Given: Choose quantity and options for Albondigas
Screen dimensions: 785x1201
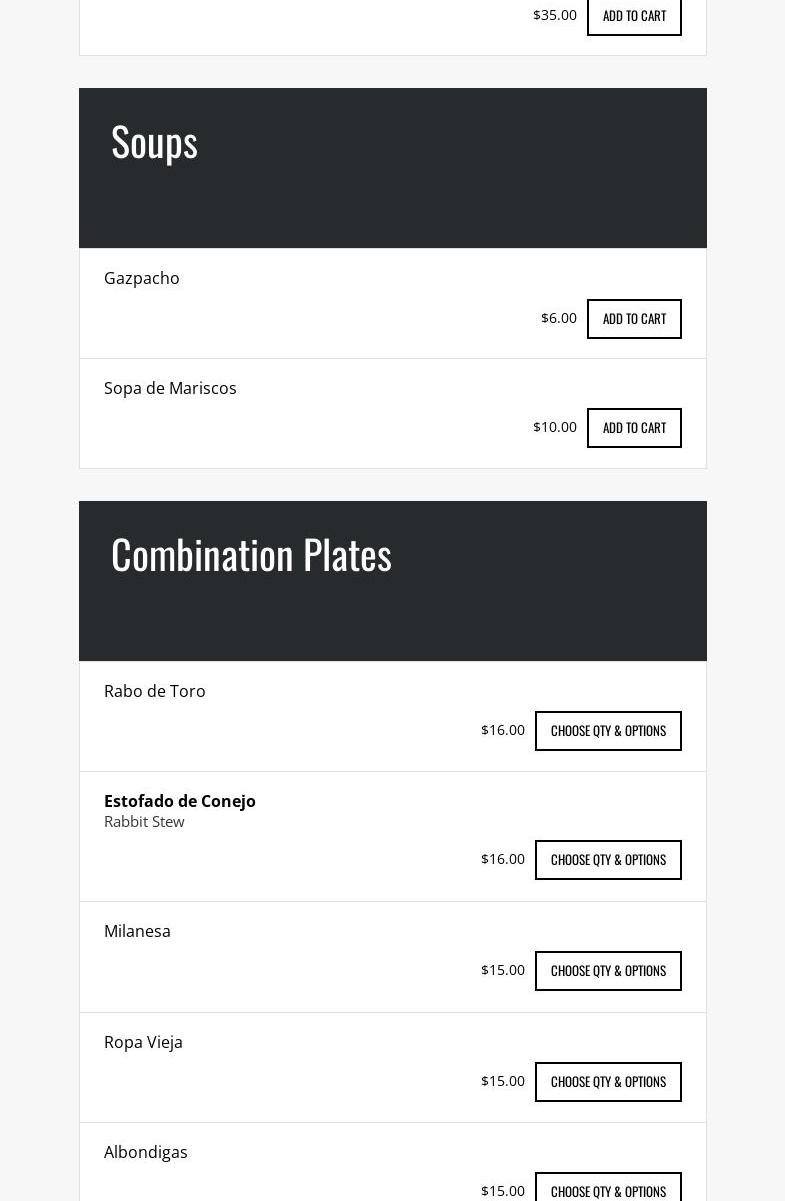Looking at the screenshot, I should coord(608,1190).
